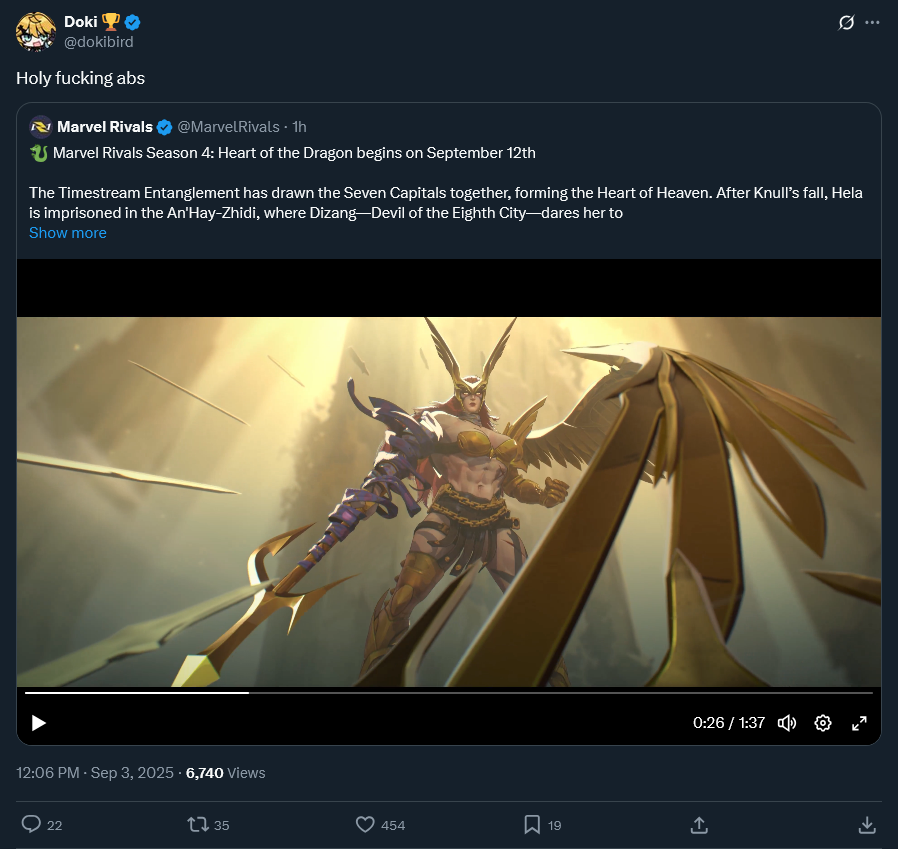
Task: Open the reply comments icon
Action: (31, 824)
